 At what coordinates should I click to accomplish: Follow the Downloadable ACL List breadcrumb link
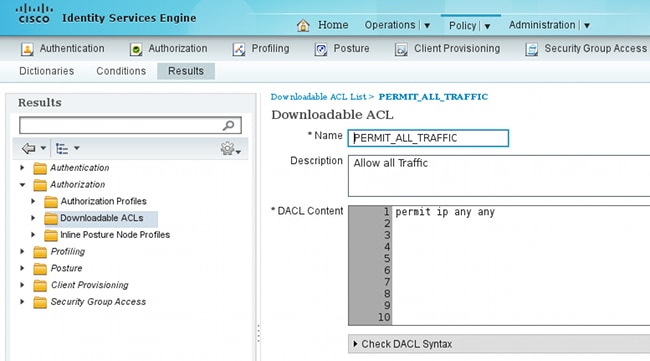point(318,97)
